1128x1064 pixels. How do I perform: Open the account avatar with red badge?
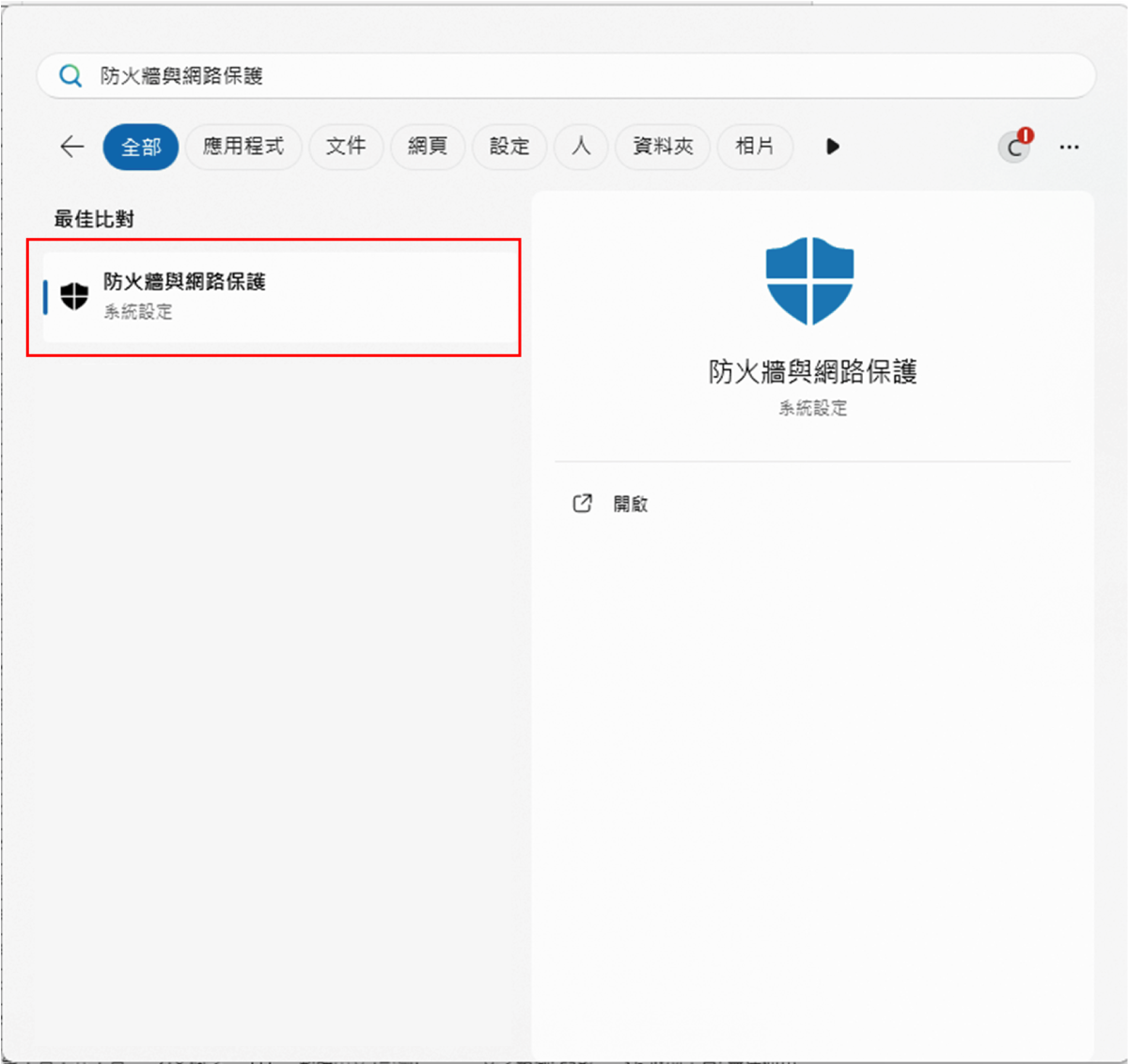click(1015, 146)
